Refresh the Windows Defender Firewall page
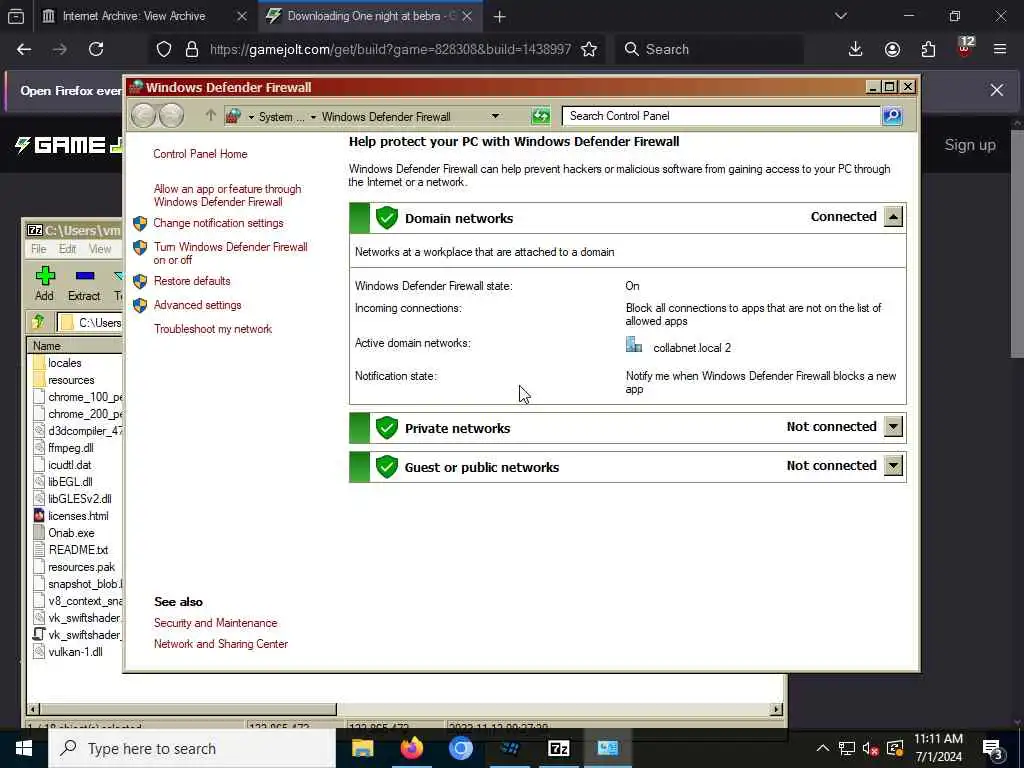 point(541,116)
